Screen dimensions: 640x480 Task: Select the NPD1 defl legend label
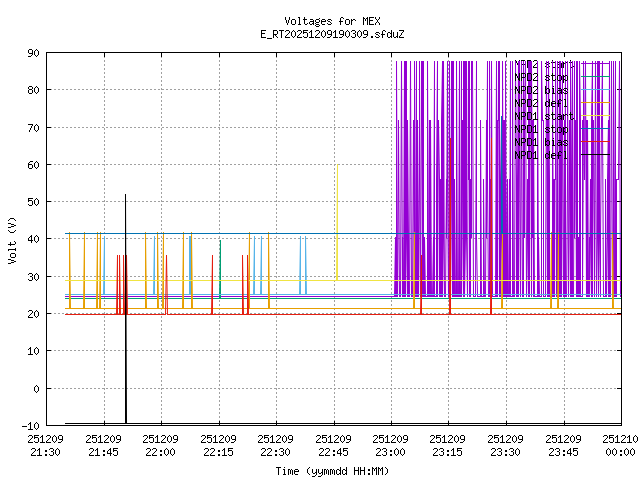tap(541, 155)
